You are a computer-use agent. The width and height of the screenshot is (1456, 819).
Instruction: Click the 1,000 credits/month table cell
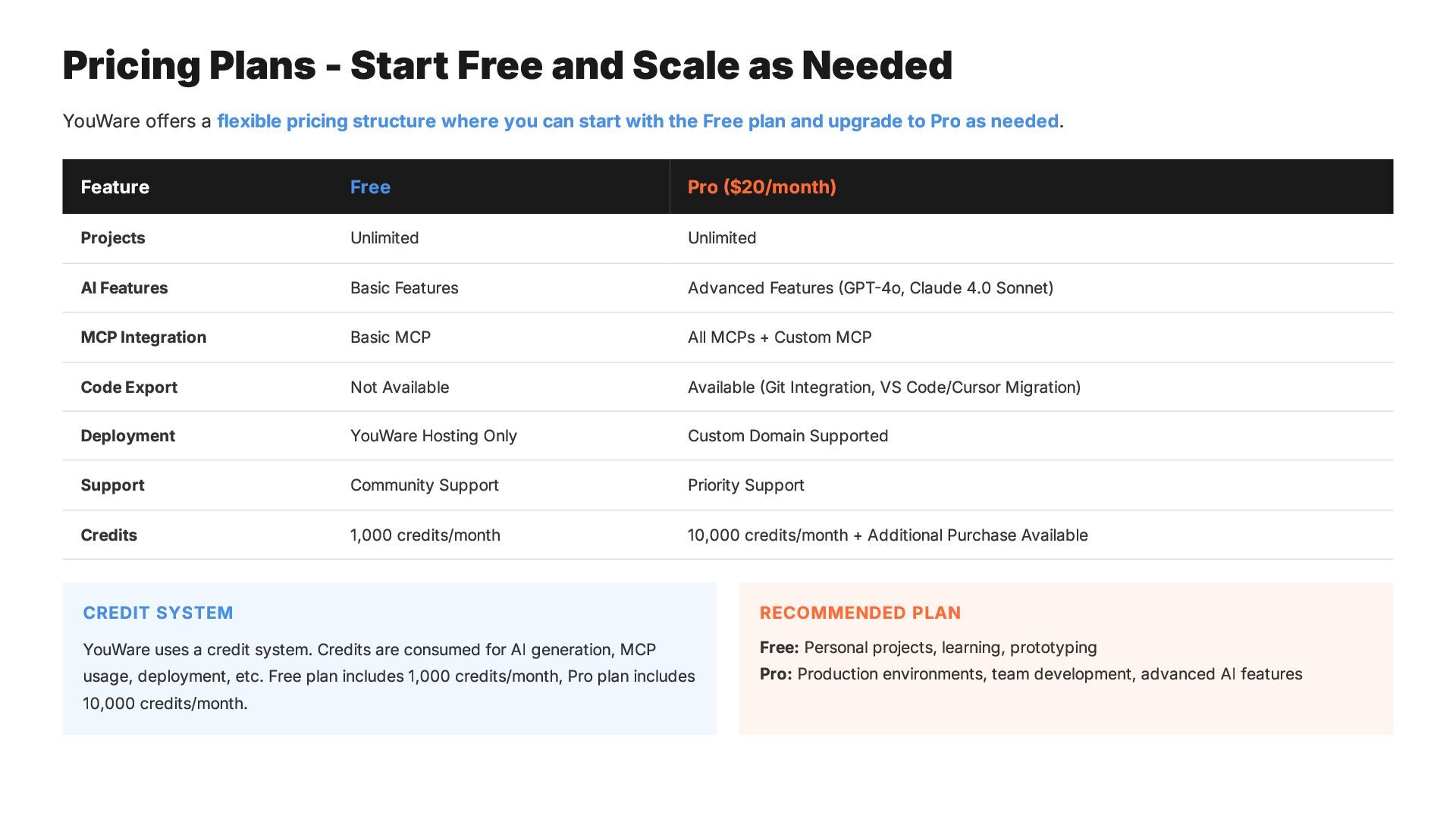pyautogui.click(x=425, y=535)
